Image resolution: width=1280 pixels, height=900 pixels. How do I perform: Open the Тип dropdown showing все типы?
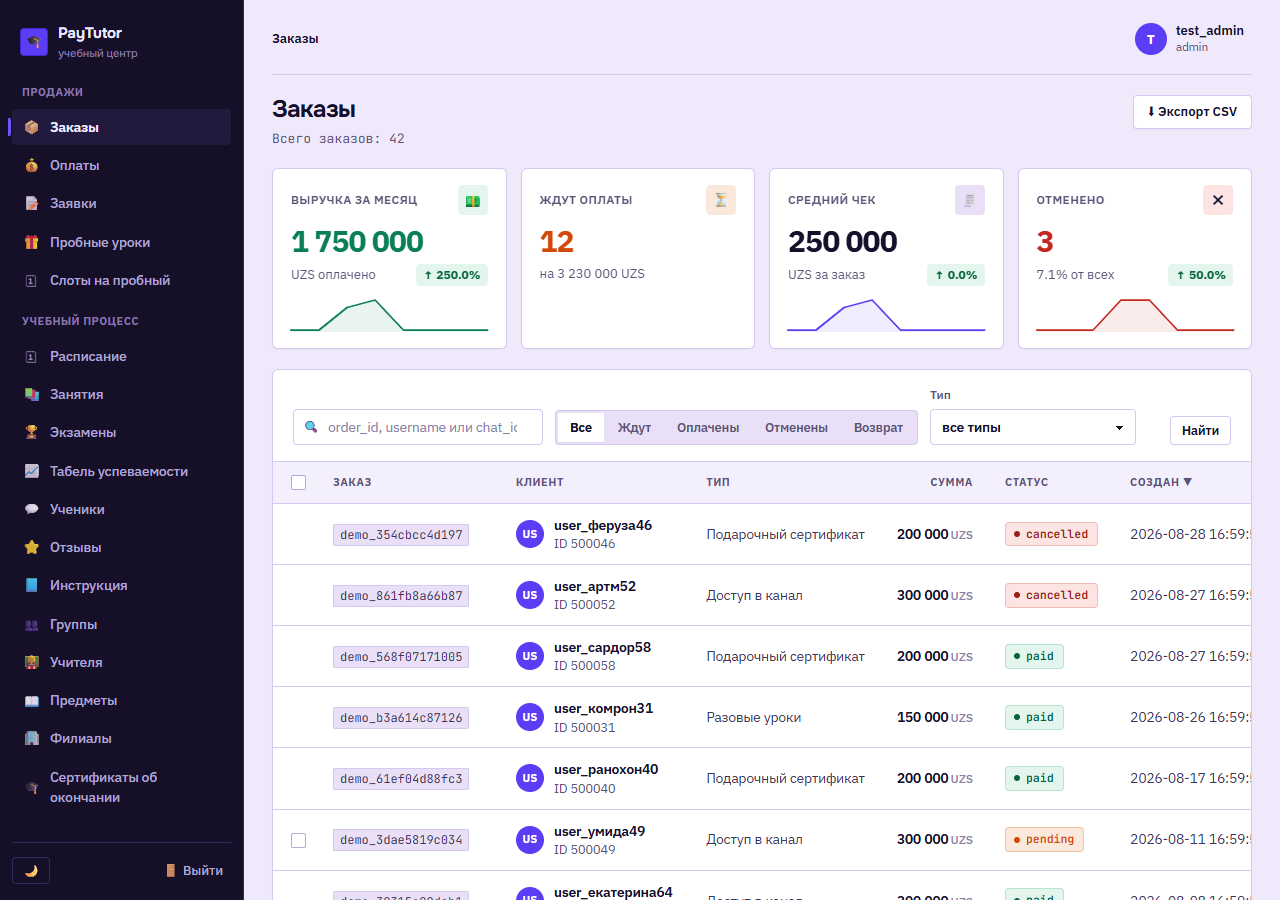[x=1033, y=427]
